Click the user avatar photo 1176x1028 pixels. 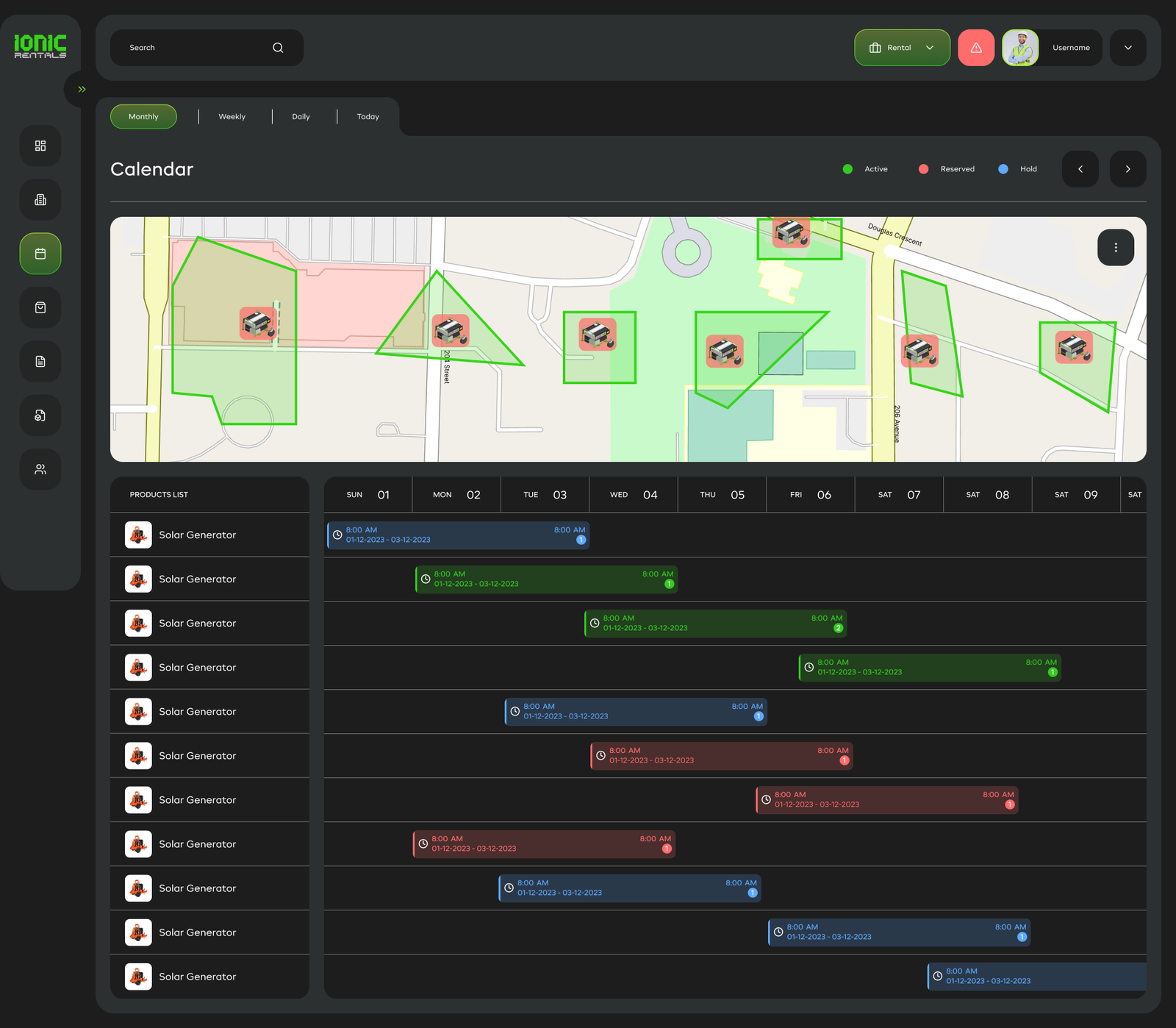[1020, 48]
